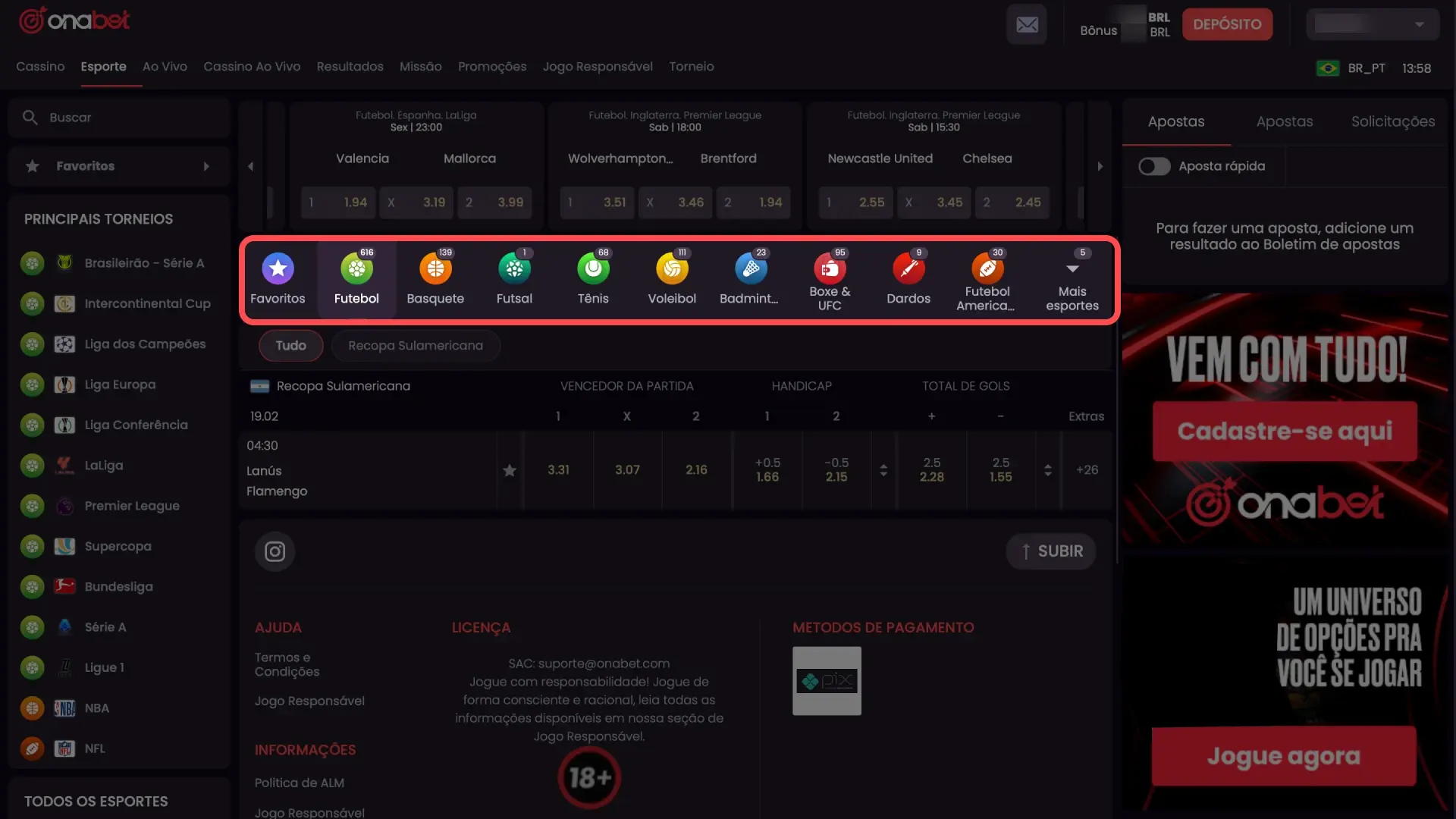Open Liga dos Campeões tournament
Image resolution: width=1456 pixels, height=819 pixels.
point(120,344)
